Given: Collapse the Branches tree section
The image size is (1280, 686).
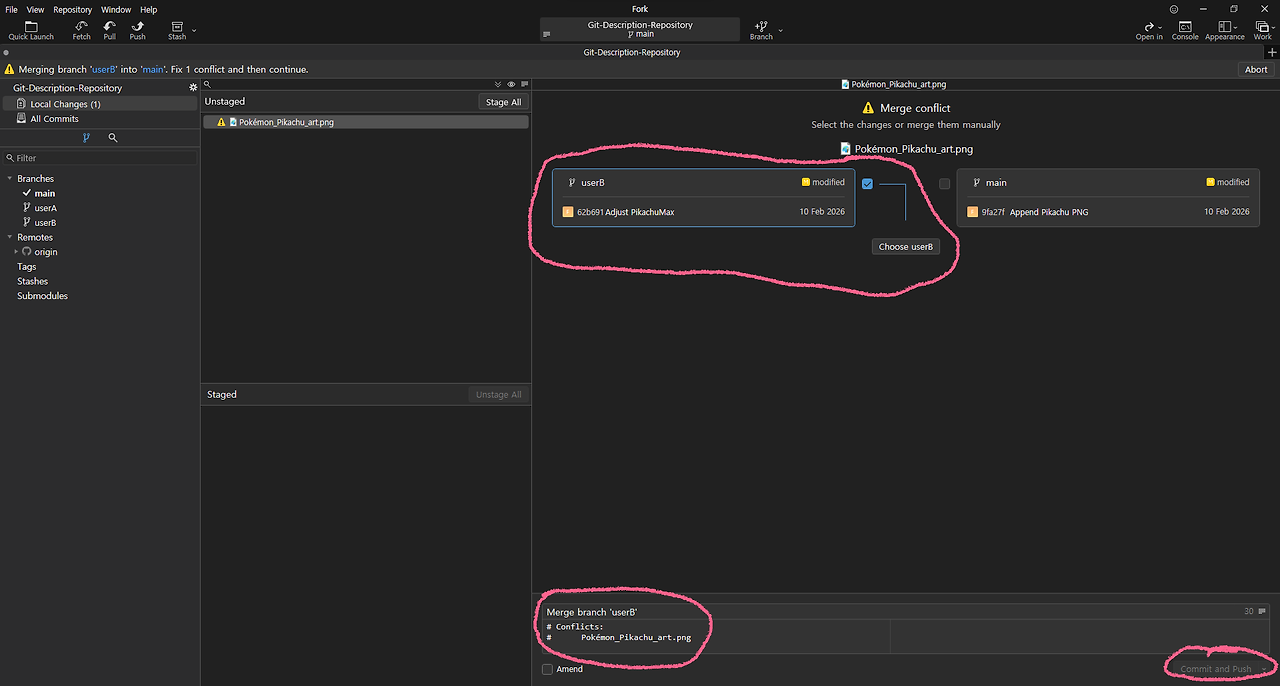Looking at the screenshot, I should [x=9, y=179].
